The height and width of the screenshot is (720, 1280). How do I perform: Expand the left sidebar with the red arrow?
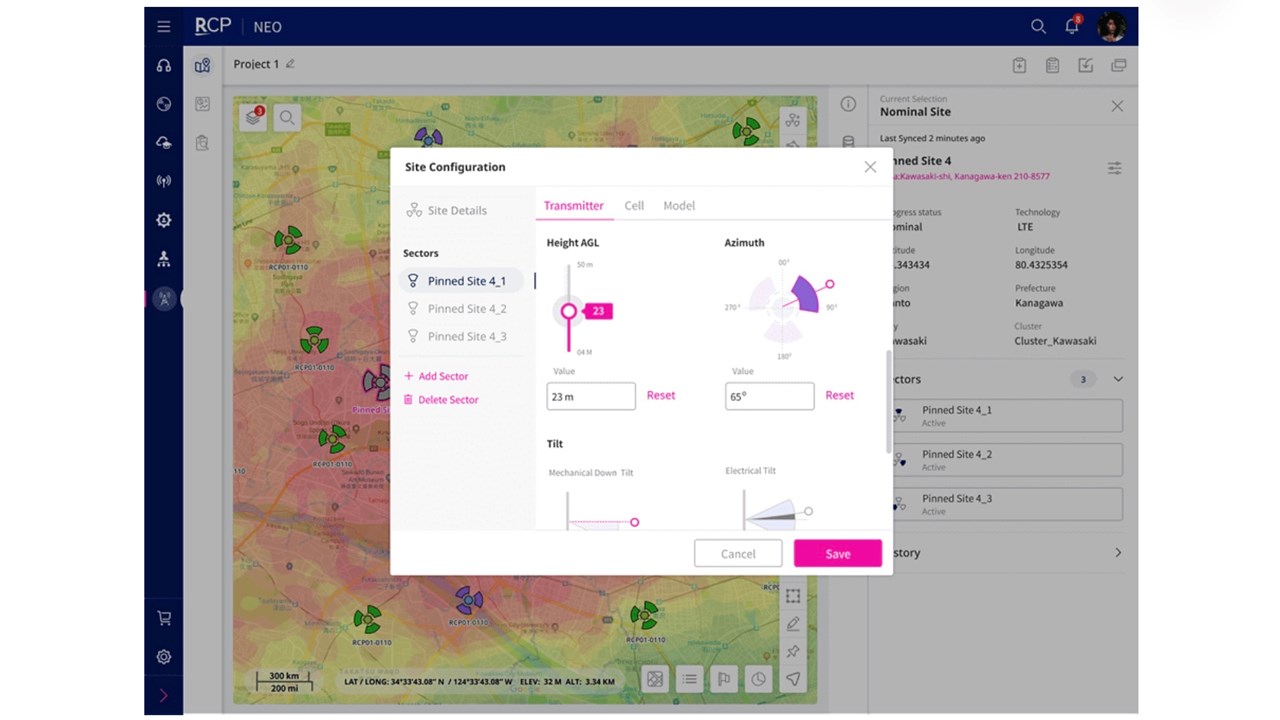coord(164,695)
